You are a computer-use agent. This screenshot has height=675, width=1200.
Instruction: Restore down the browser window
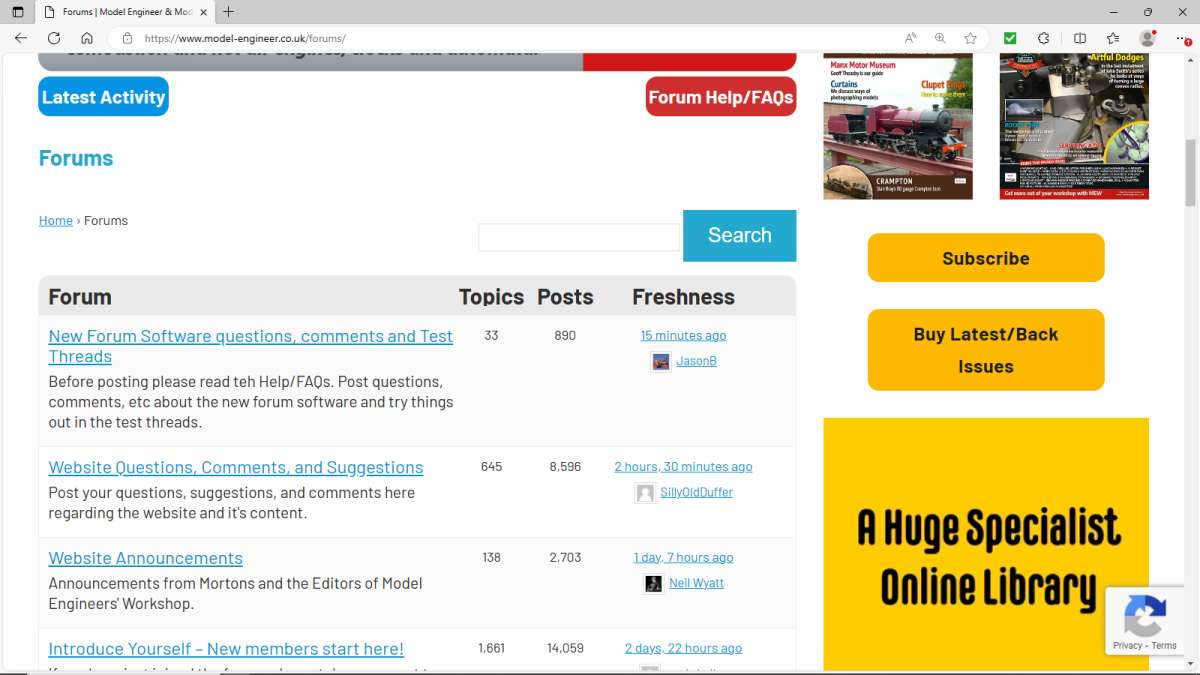(x=1147, y=12)
